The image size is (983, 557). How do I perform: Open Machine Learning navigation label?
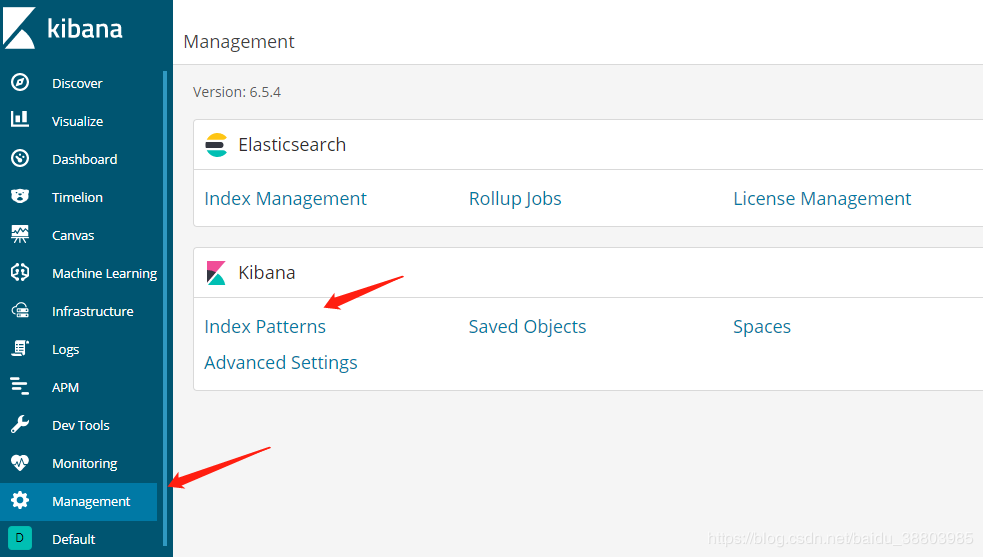point(105,273)
